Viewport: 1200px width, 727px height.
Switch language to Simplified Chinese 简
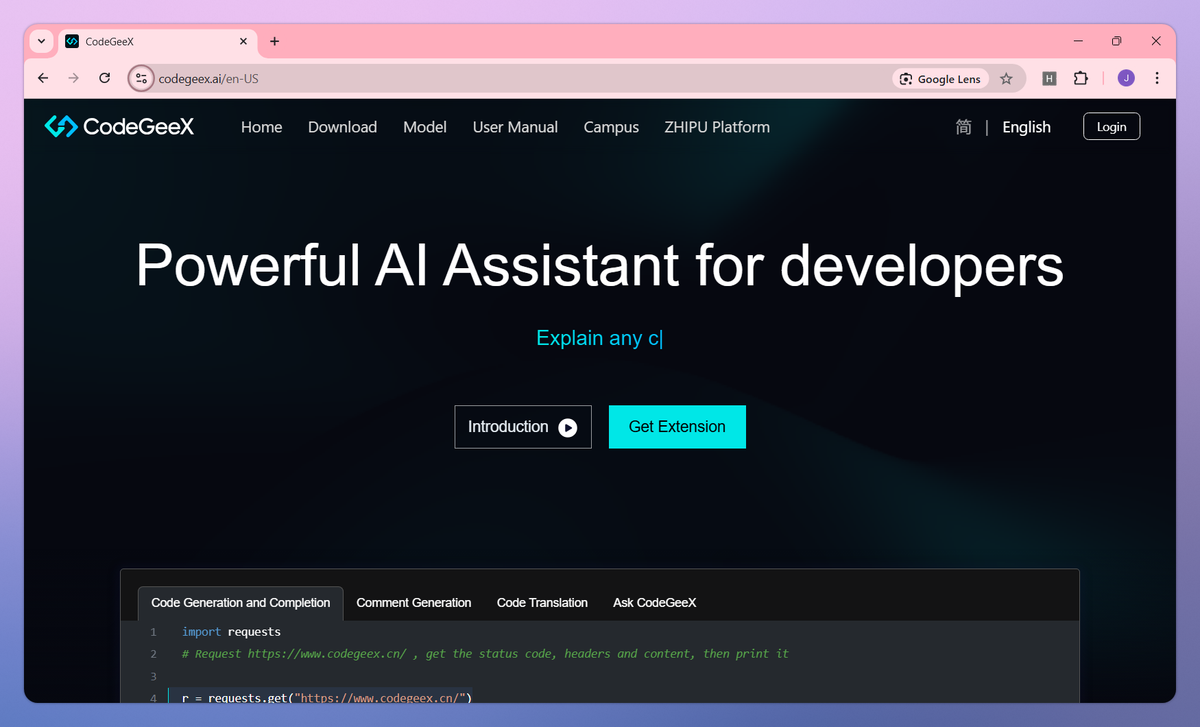point(964,127)
